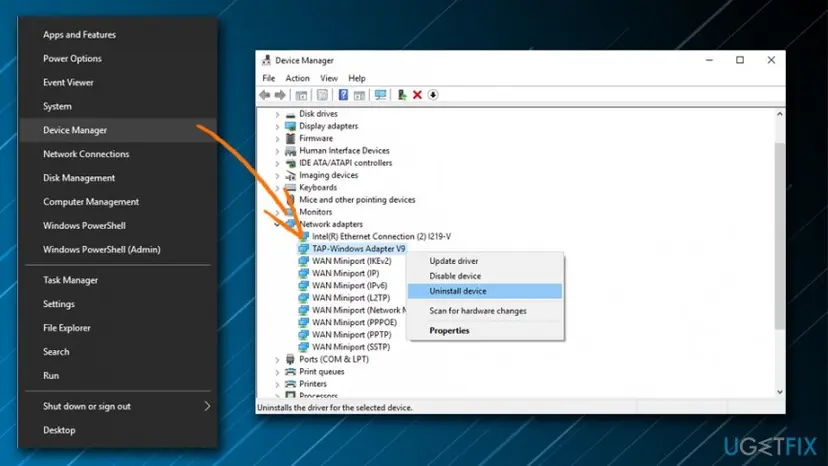Click the adapter icon beside WAN Miniport (PPPOE)

tap(303, 322)
